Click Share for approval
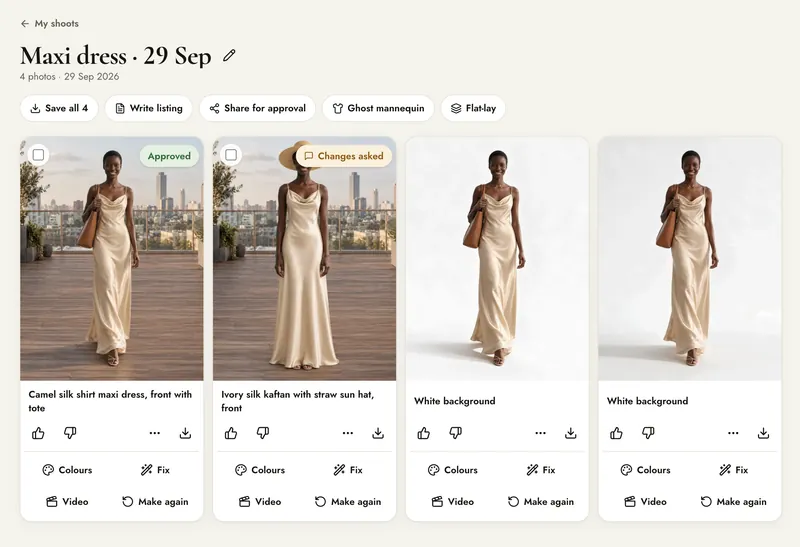The image size is (800, 547). pyautogui.click(x=258, y=108)
